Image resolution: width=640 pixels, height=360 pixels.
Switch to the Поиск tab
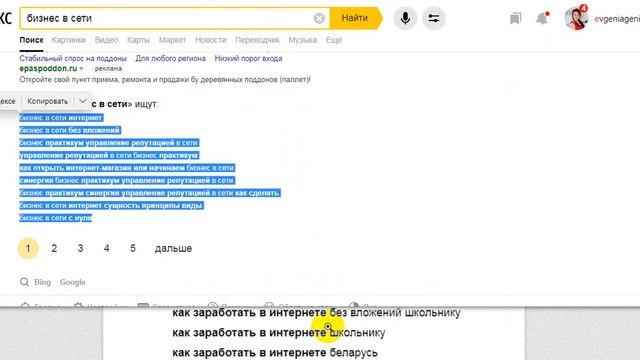pyautogui.click(x=31, y=40)
